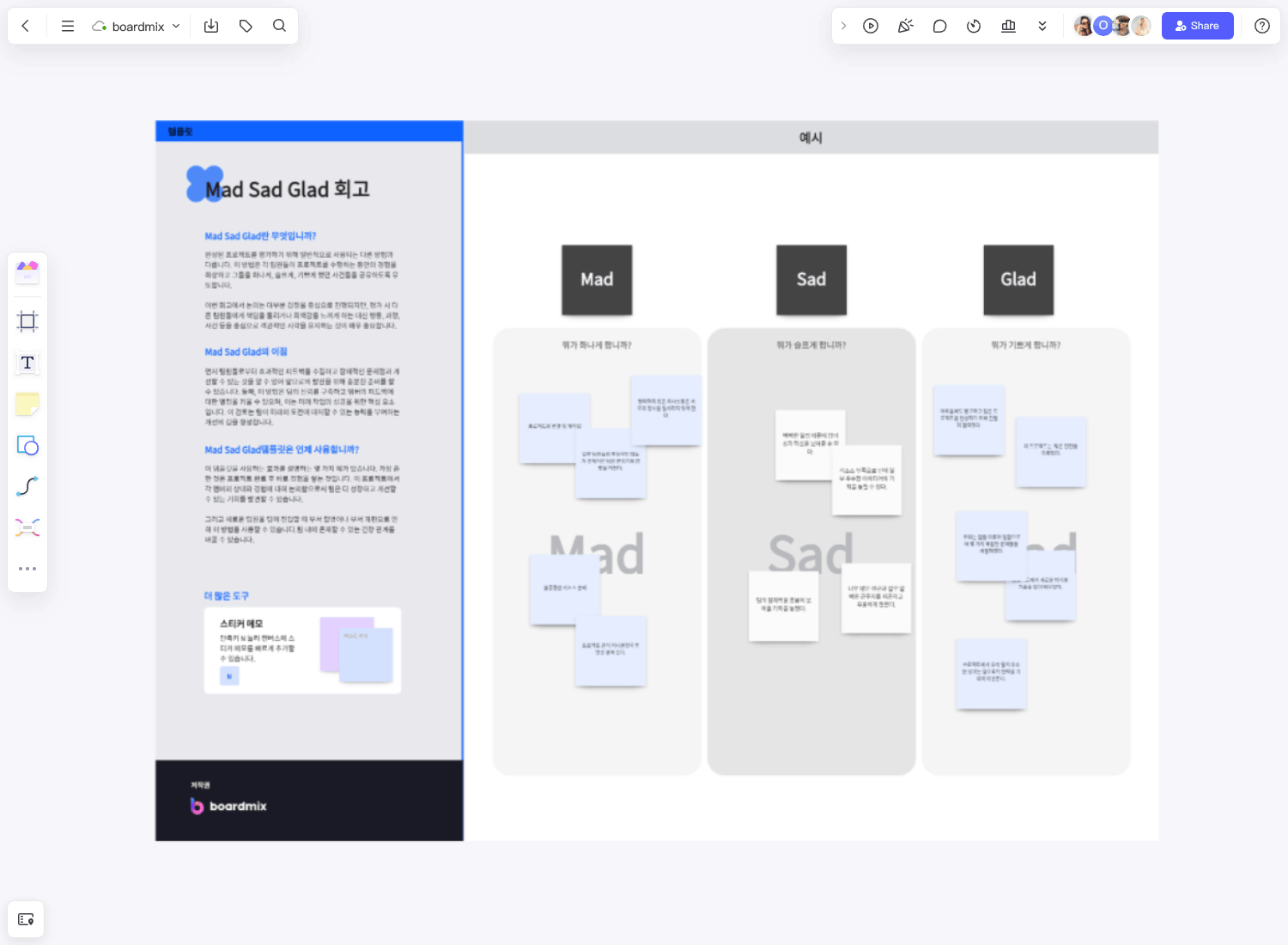This screenshot has width=1288, height=945.
Task: Click the Glad dark header card
Action: tap(1018, 280)
